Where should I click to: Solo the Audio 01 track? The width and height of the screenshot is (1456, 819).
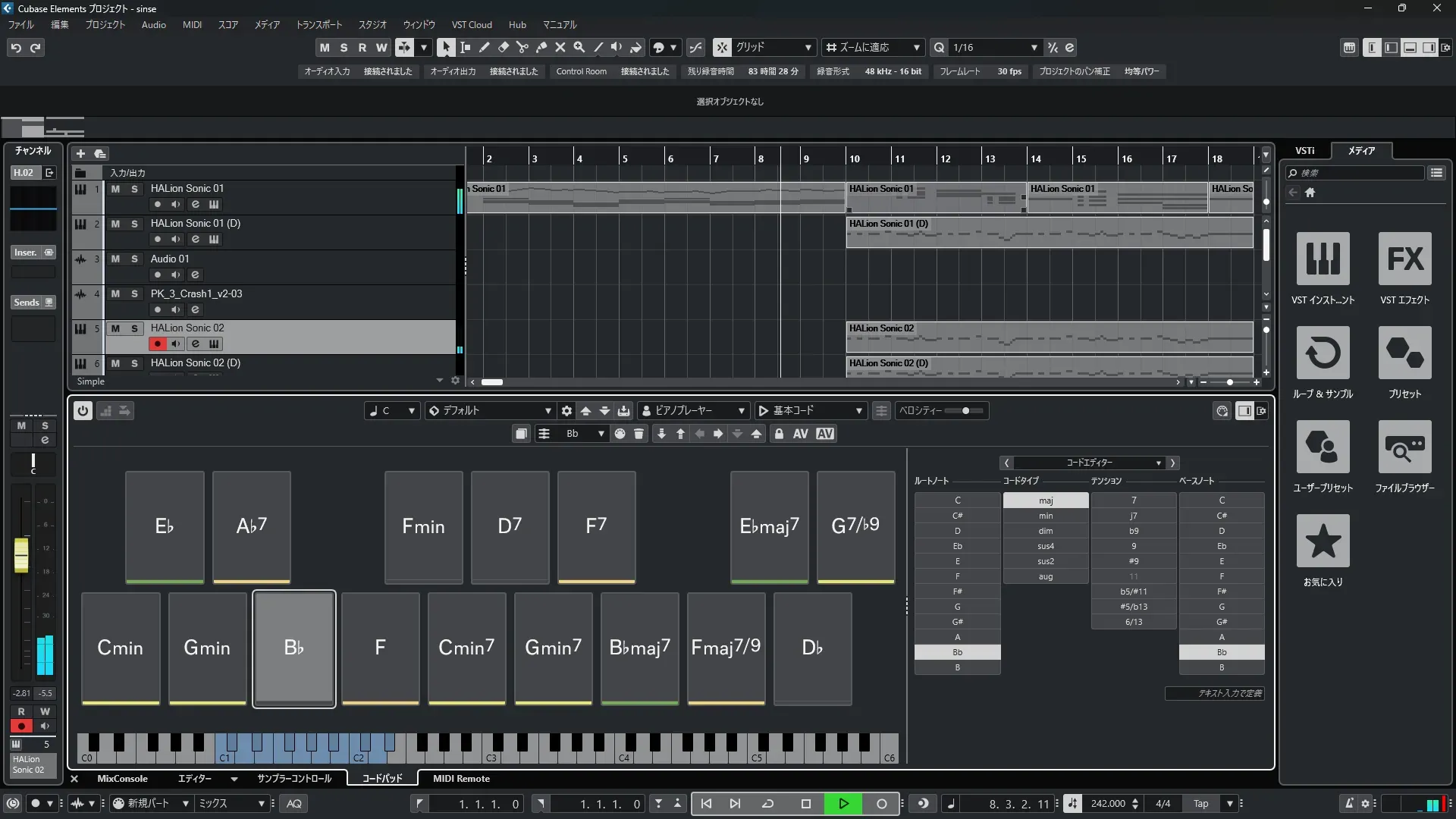(134, 259)
